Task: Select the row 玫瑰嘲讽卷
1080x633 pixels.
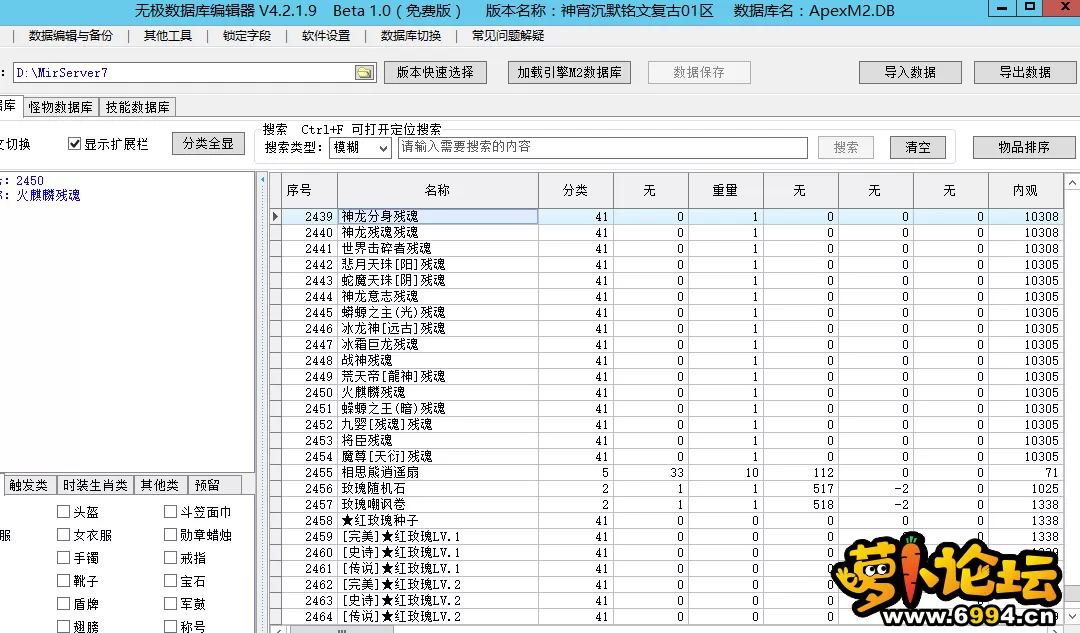Action: coord(665,504)
